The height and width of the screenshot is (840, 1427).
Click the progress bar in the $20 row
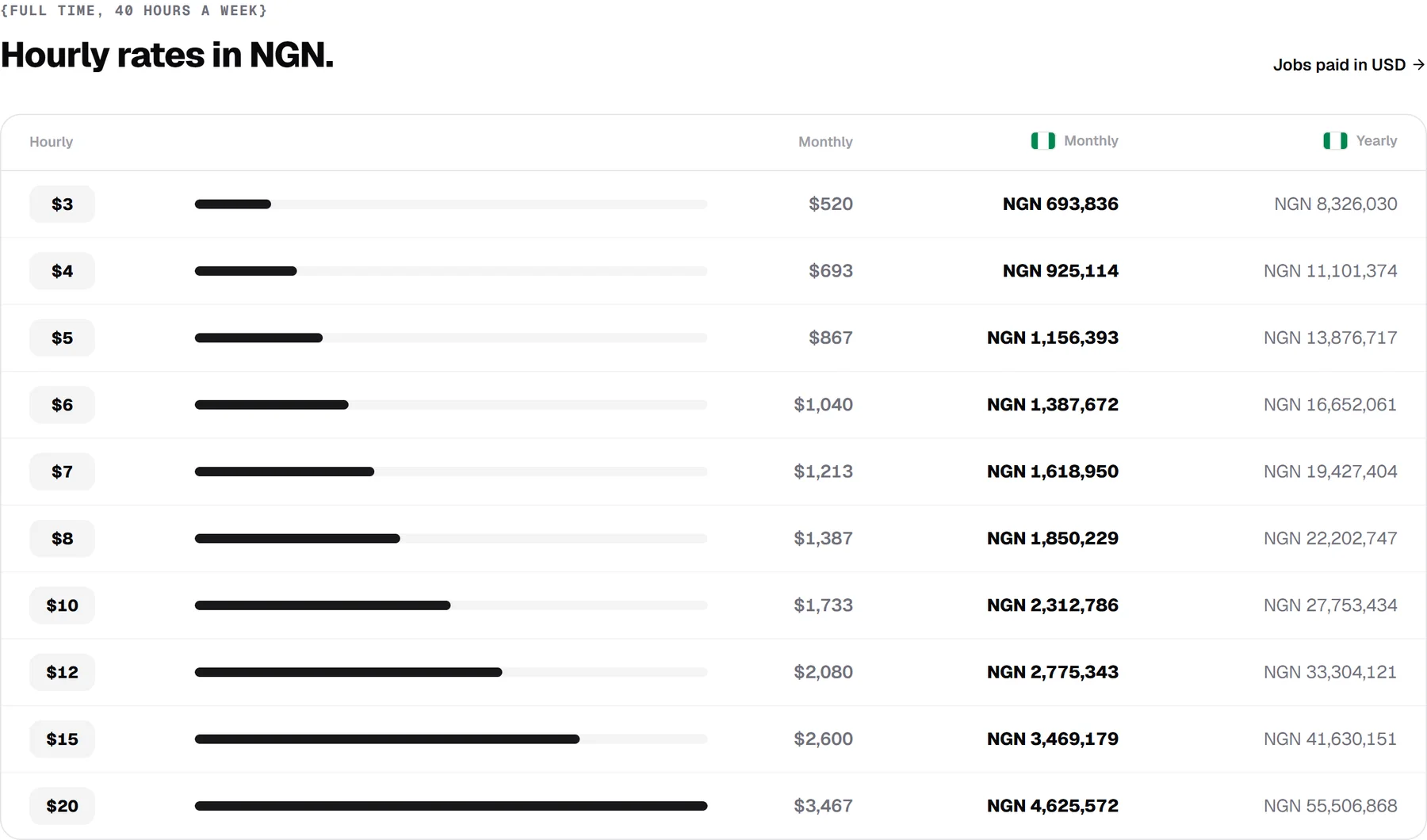point(451,806)
